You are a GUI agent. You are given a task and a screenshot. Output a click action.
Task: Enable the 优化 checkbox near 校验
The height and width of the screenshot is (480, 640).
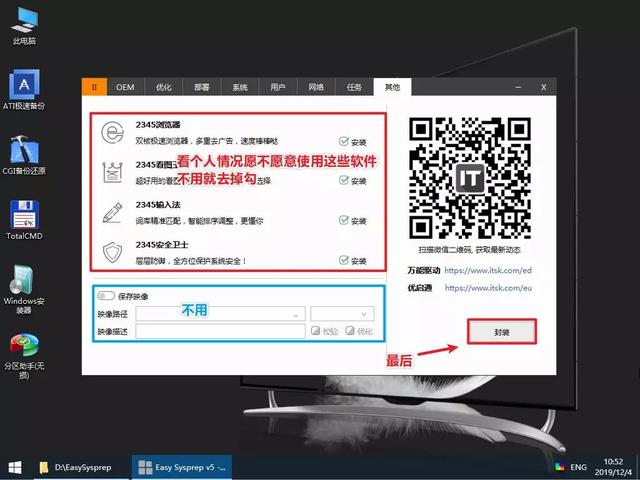(x=350, y=331)
